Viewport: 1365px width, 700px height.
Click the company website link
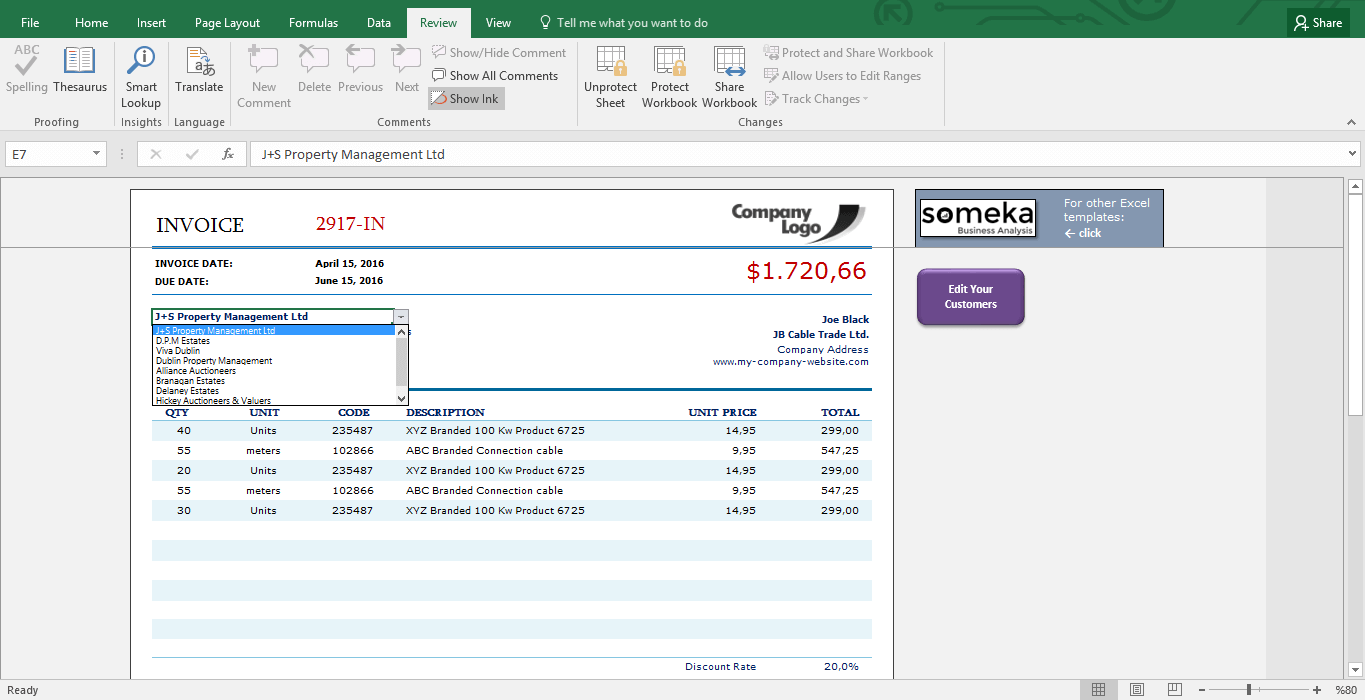point(790,362)
